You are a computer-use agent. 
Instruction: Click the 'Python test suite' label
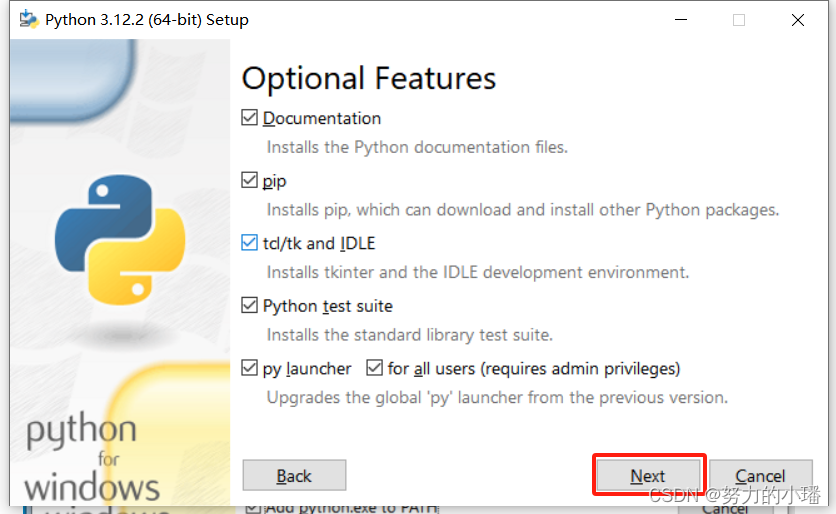[328, 307]
